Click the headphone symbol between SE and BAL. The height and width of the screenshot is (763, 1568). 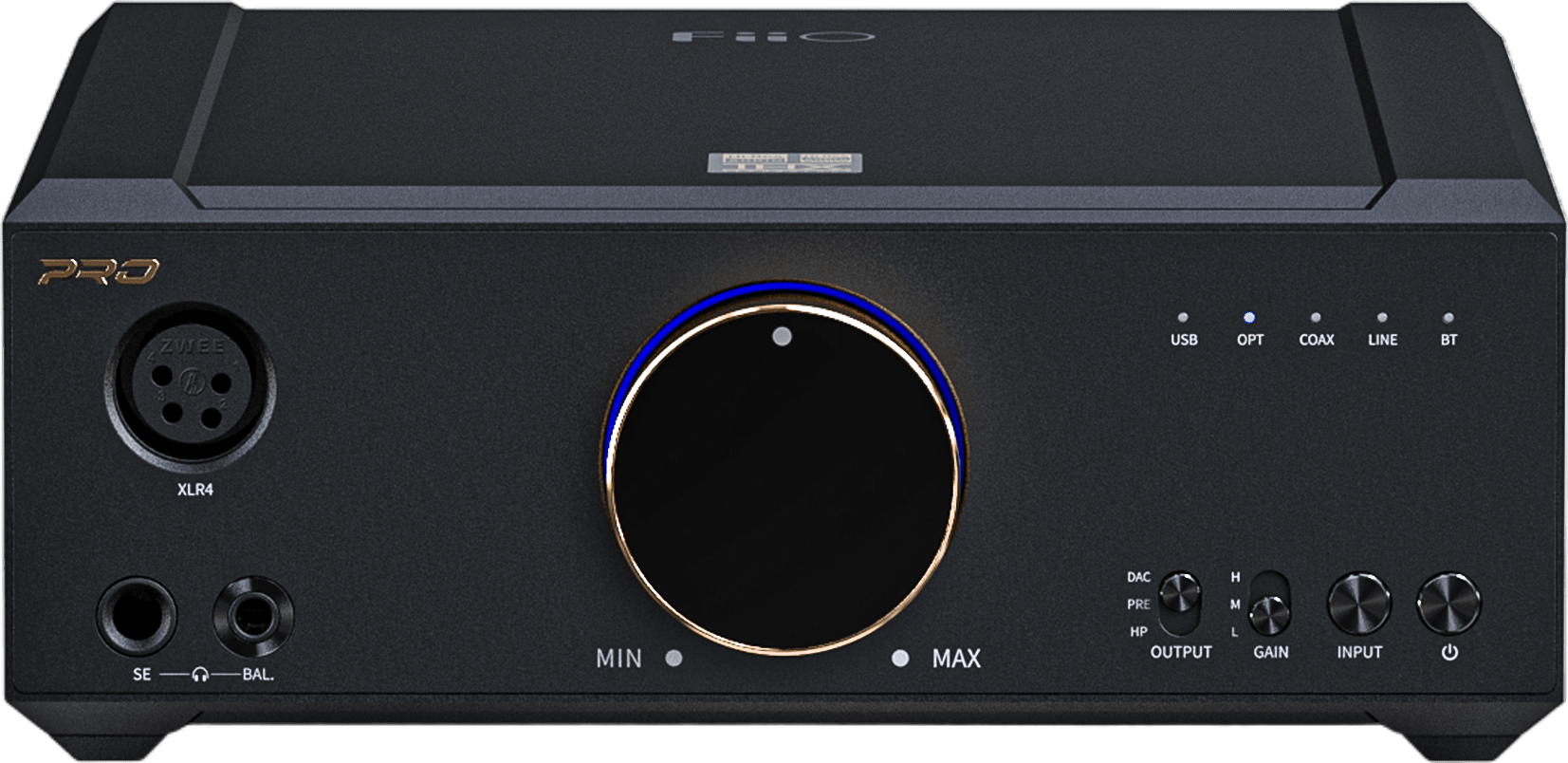(200, 675)
